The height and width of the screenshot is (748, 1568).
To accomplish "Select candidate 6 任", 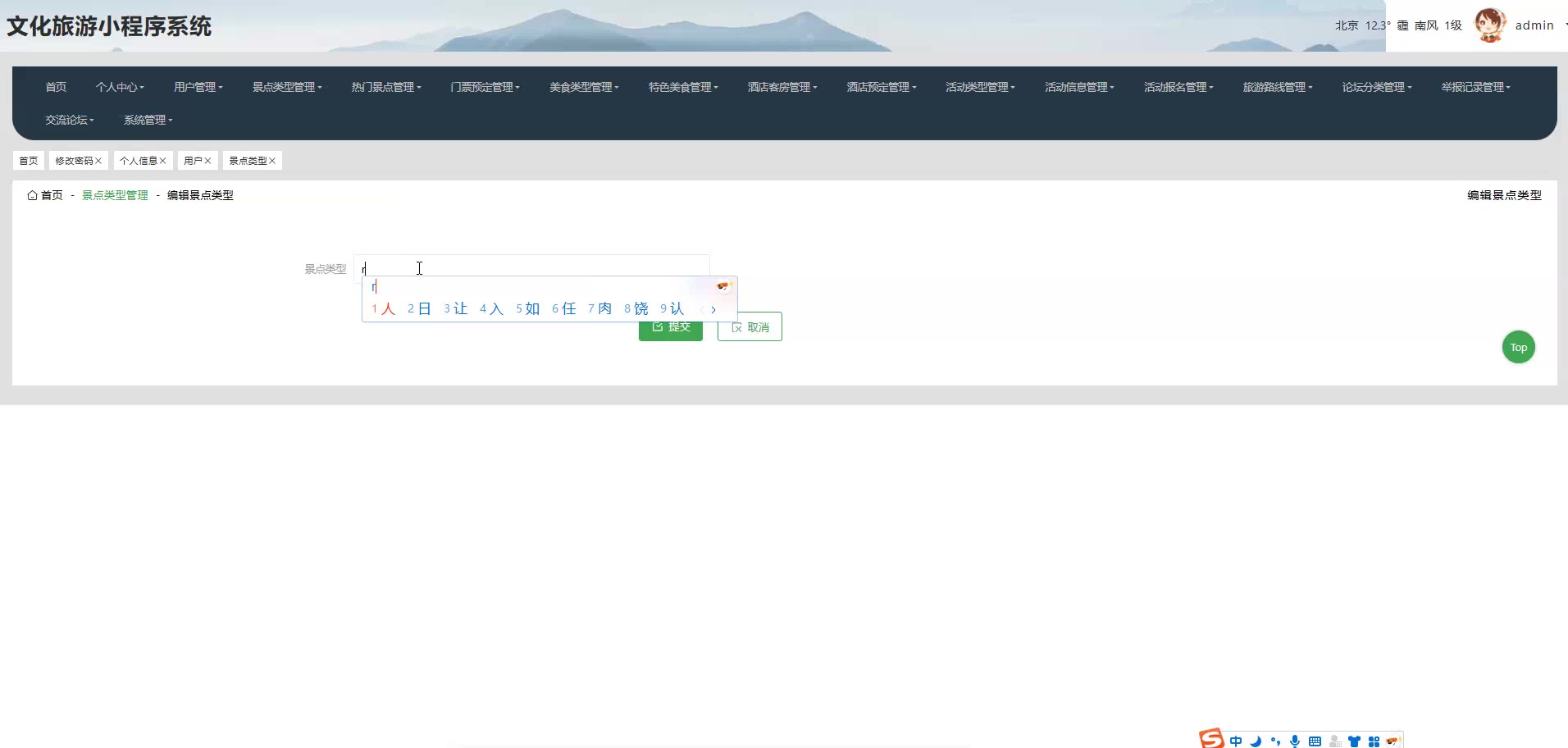I will (563, 309).
